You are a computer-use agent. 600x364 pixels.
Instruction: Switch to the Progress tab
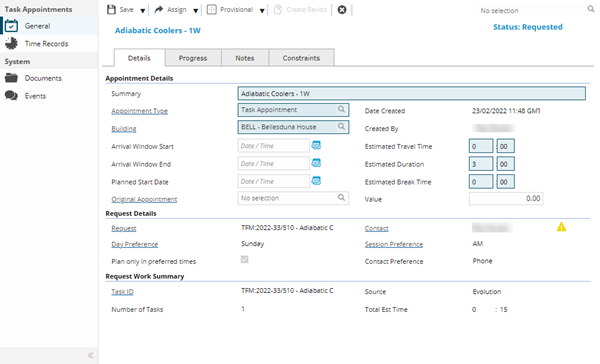(x=193, y=58)
